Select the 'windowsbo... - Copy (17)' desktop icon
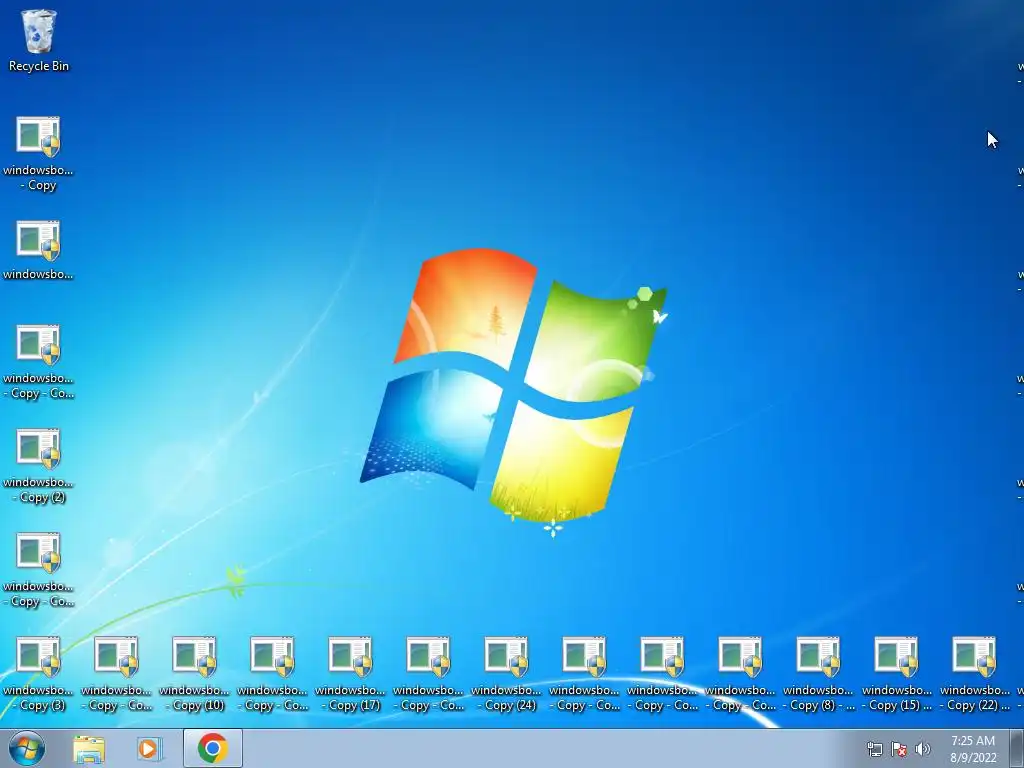Viewport: 1024px width, 768px height. (x=350, y=674)
